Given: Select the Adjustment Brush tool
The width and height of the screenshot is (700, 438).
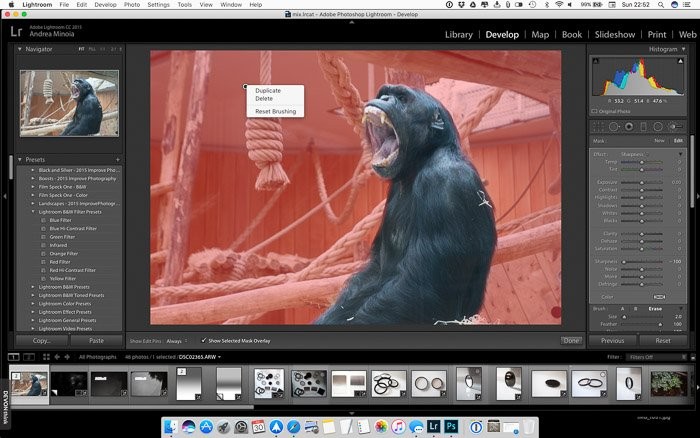Looking at the screenshot, I should coord(675,127).
